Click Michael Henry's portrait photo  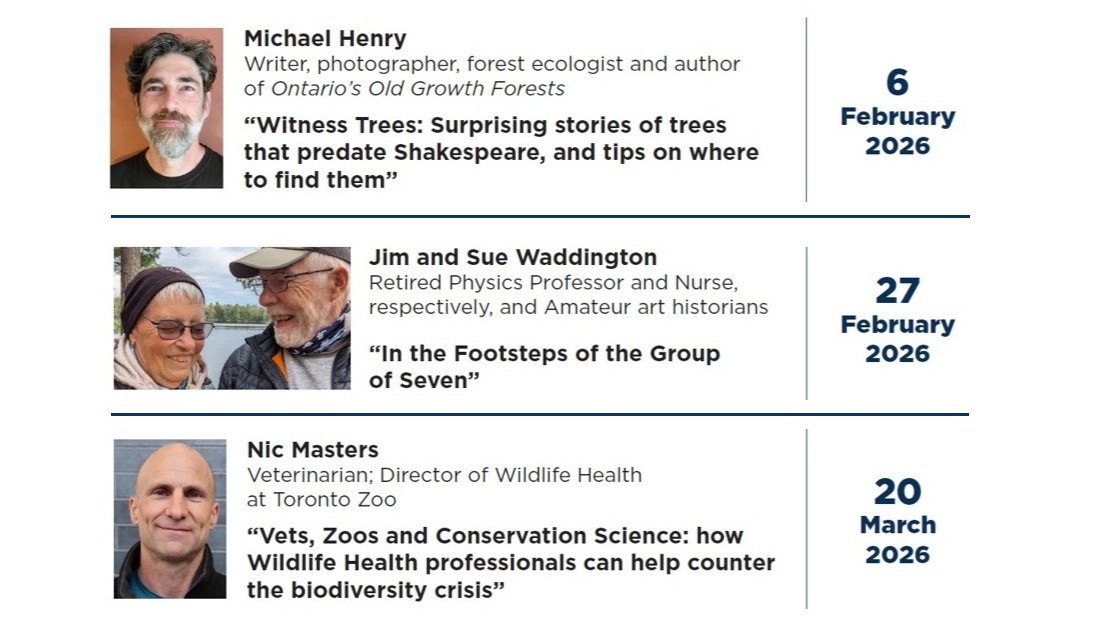pos(167,108)
